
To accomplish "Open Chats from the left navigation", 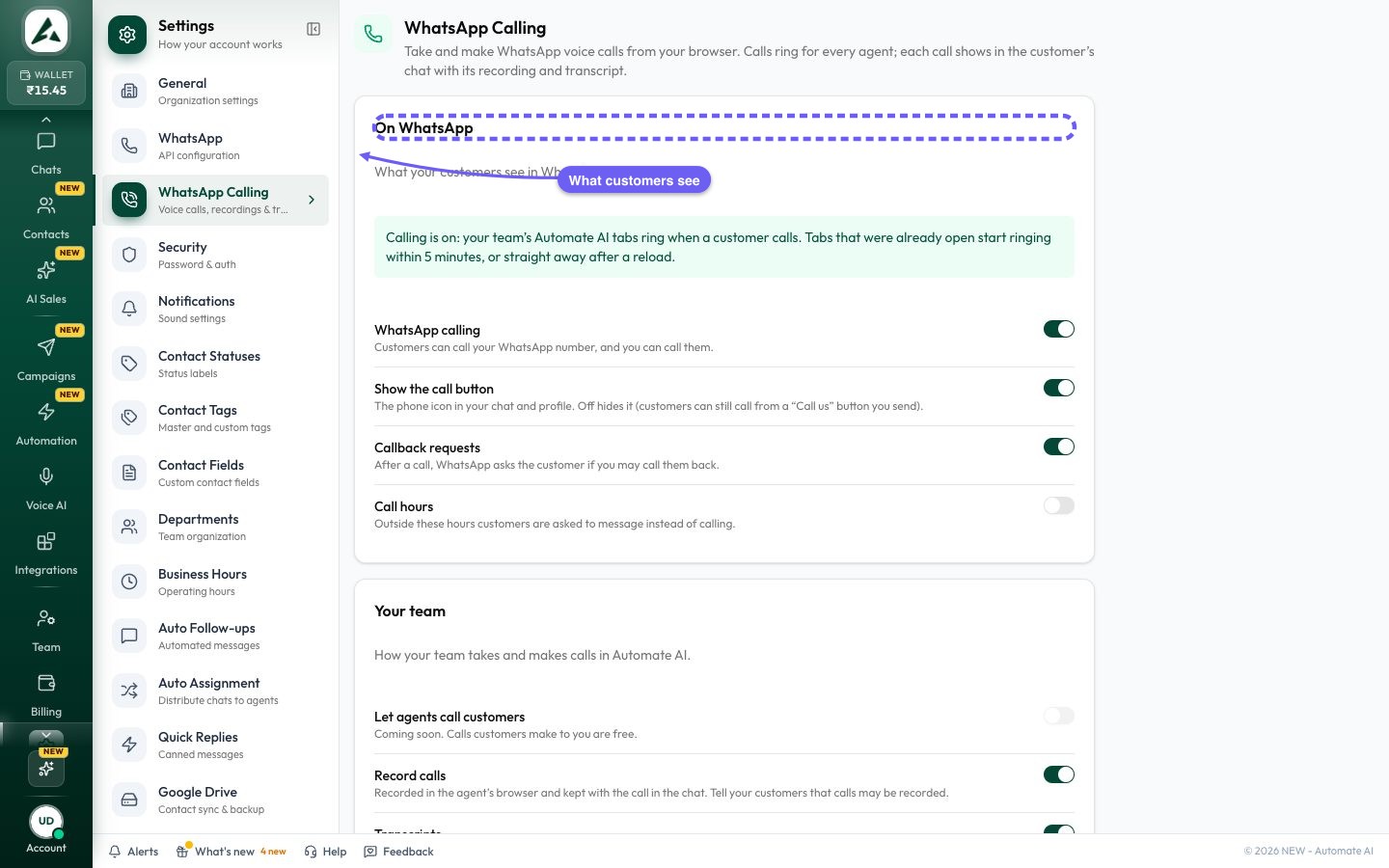I will [x=45, y=152].
